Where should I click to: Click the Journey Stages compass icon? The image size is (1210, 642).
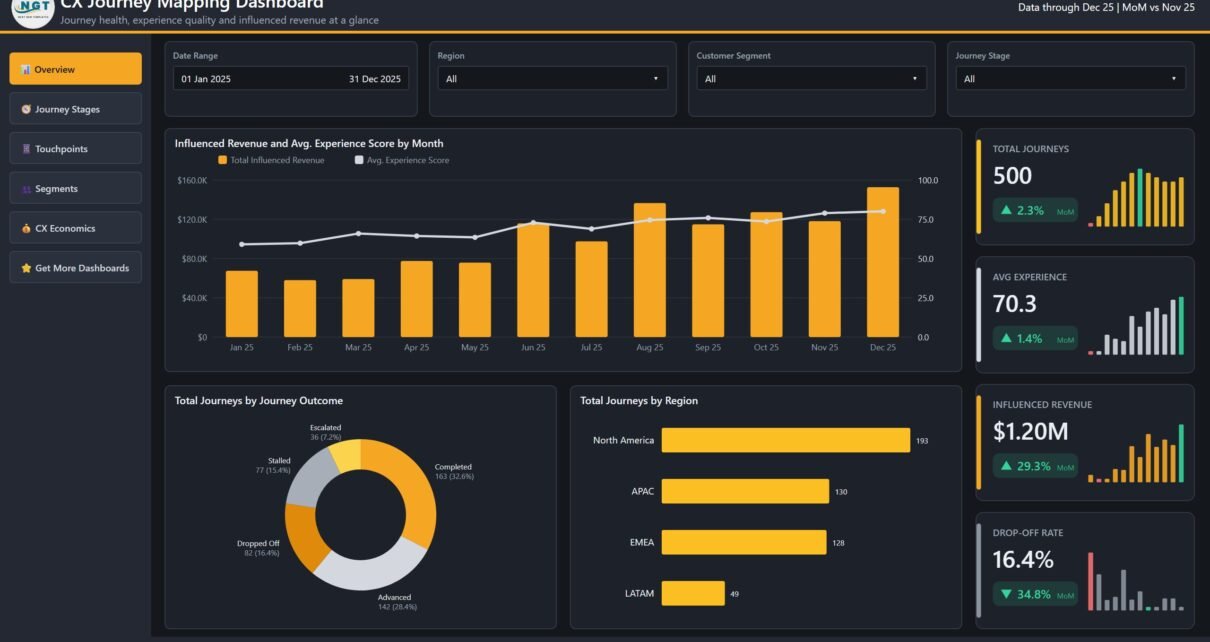pos(25,109)
